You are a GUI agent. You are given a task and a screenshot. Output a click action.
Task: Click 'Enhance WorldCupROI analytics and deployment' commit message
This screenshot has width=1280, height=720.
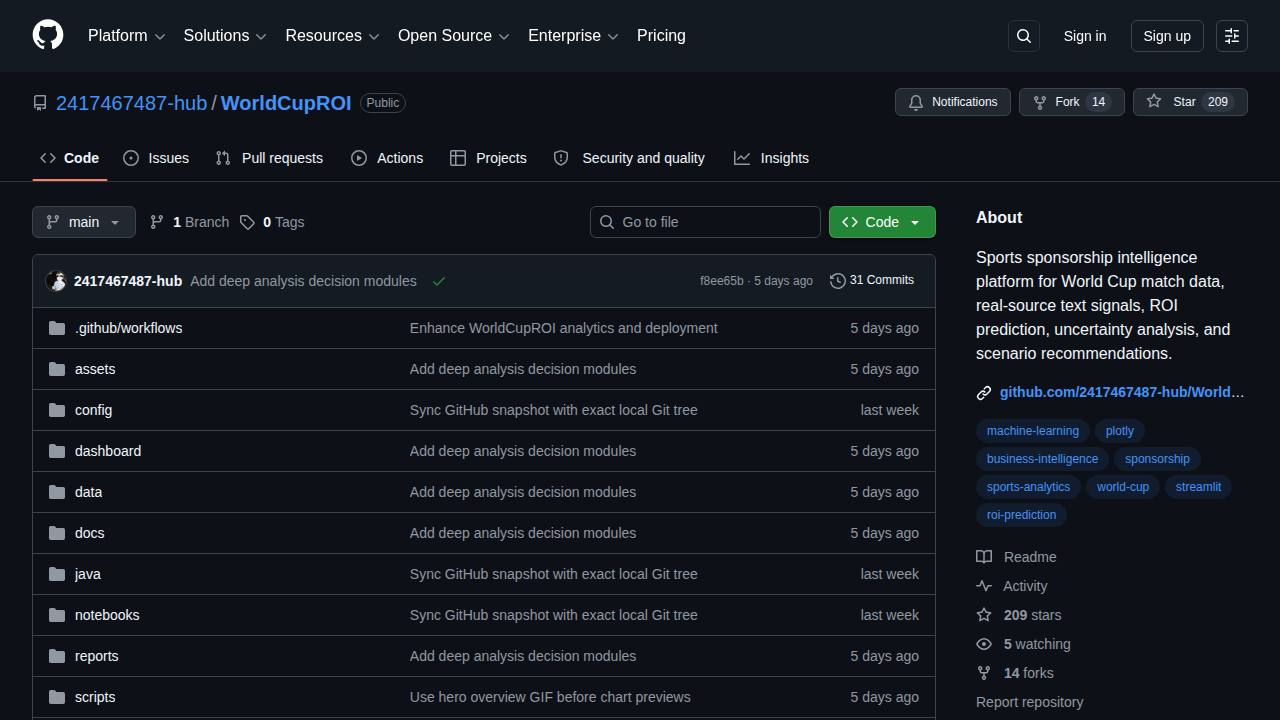point(564,328)
